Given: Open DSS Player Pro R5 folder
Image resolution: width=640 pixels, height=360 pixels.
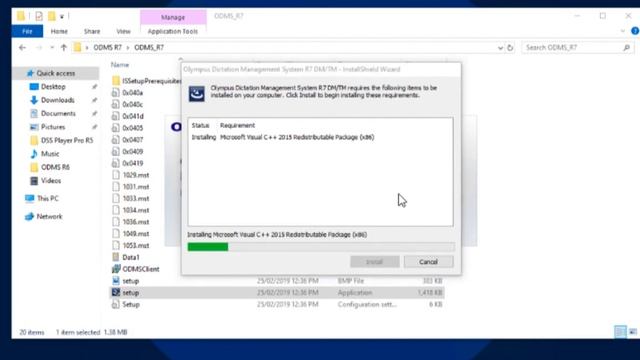Looking at the screenshot, I should click(67, 140).
